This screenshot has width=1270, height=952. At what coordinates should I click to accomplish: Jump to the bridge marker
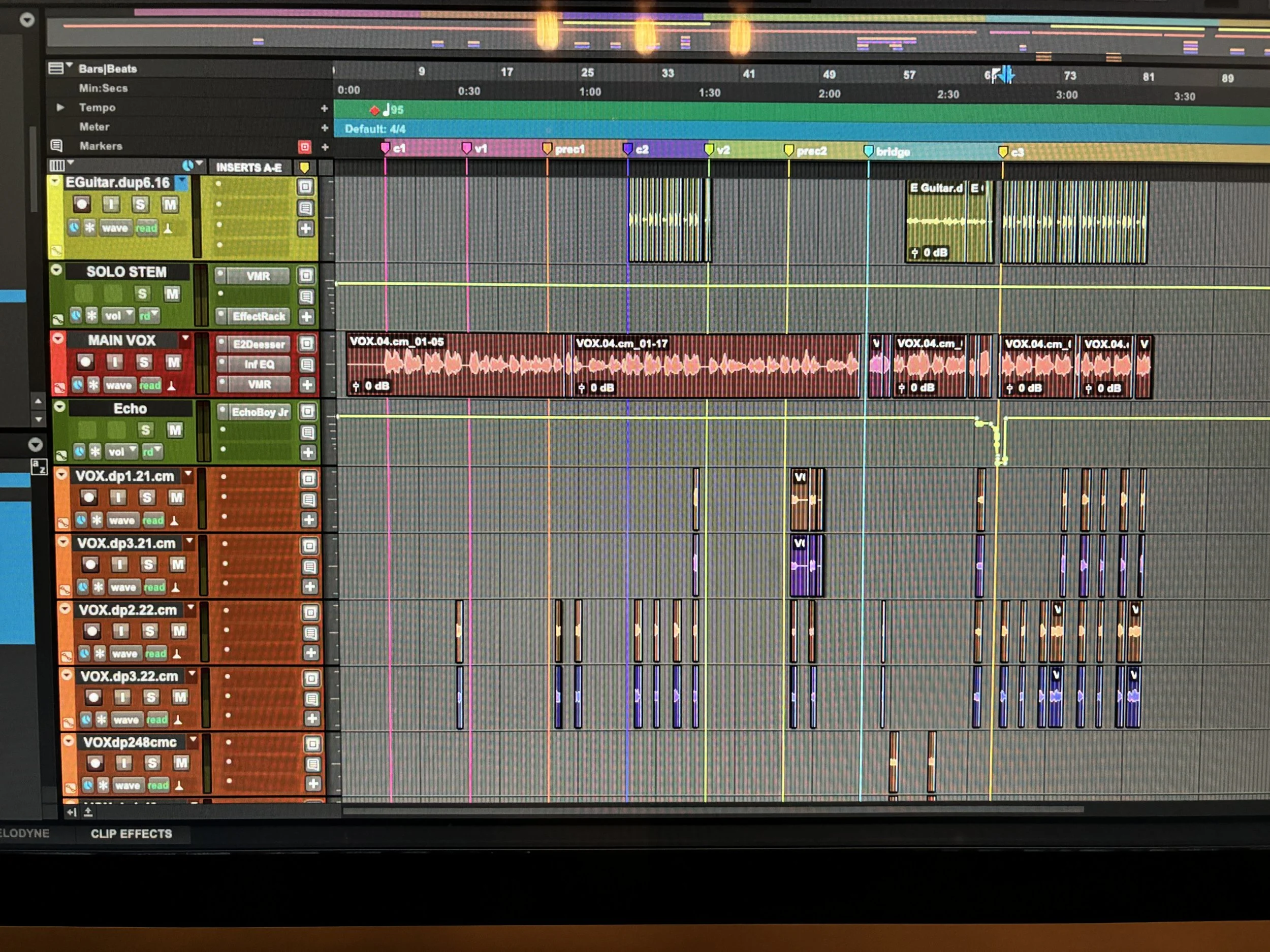869,151
